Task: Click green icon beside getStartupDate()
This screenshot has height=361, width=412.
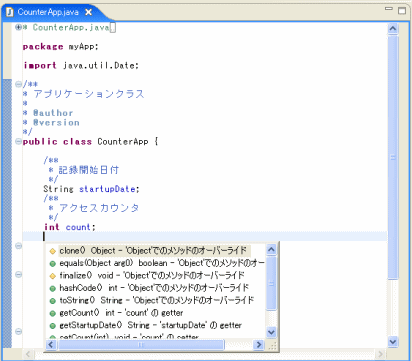Action: (x=52, y=326)
